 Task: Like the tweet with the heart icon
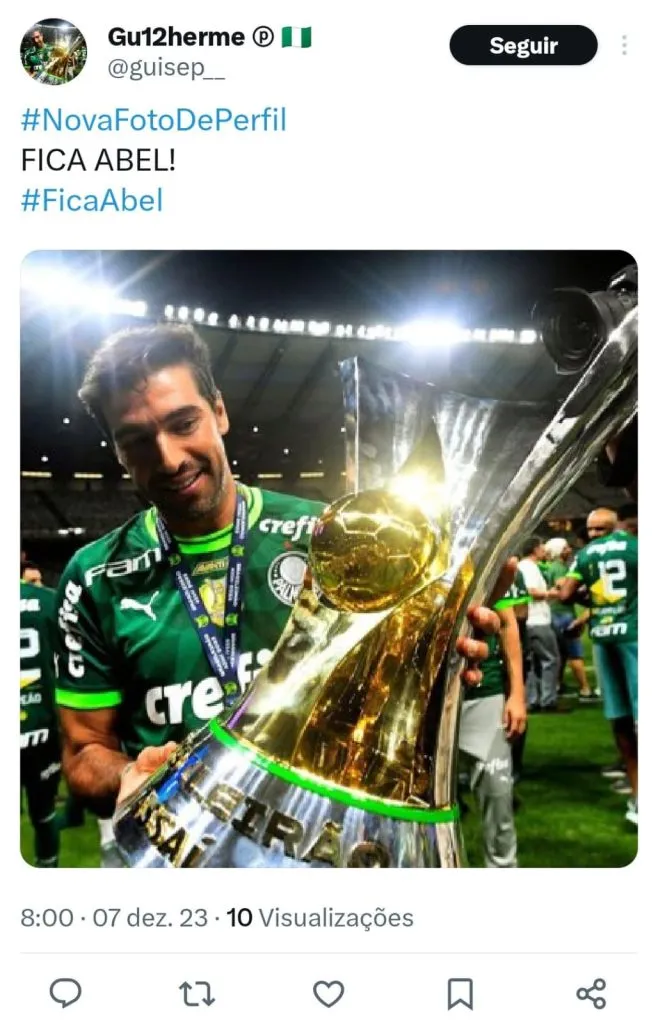click(x=328, y=993)
